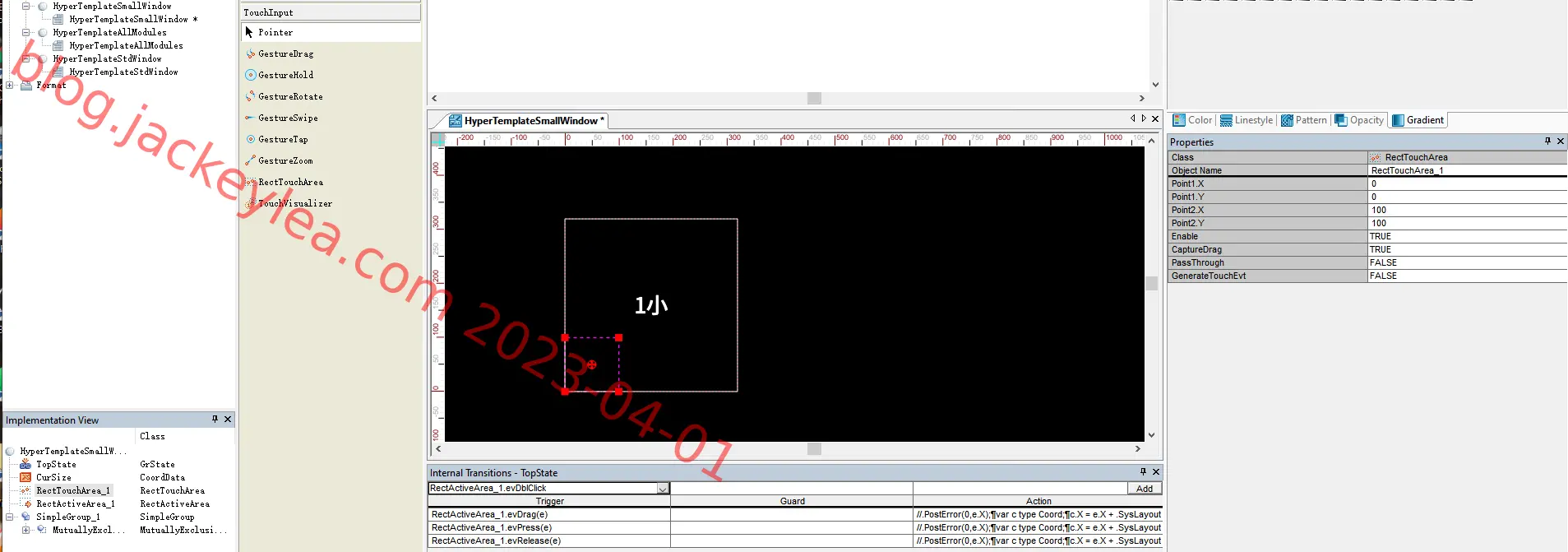Select the GestureRotate tool icon

(250, 96)
